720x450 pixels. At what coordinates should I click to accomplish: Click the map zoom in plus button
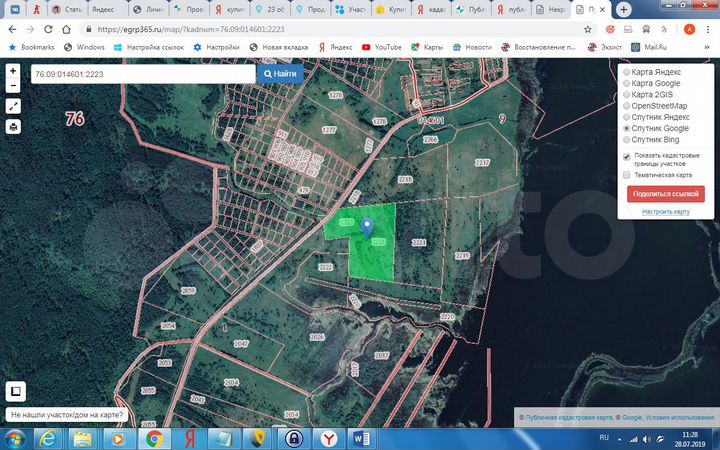(13, 71)
